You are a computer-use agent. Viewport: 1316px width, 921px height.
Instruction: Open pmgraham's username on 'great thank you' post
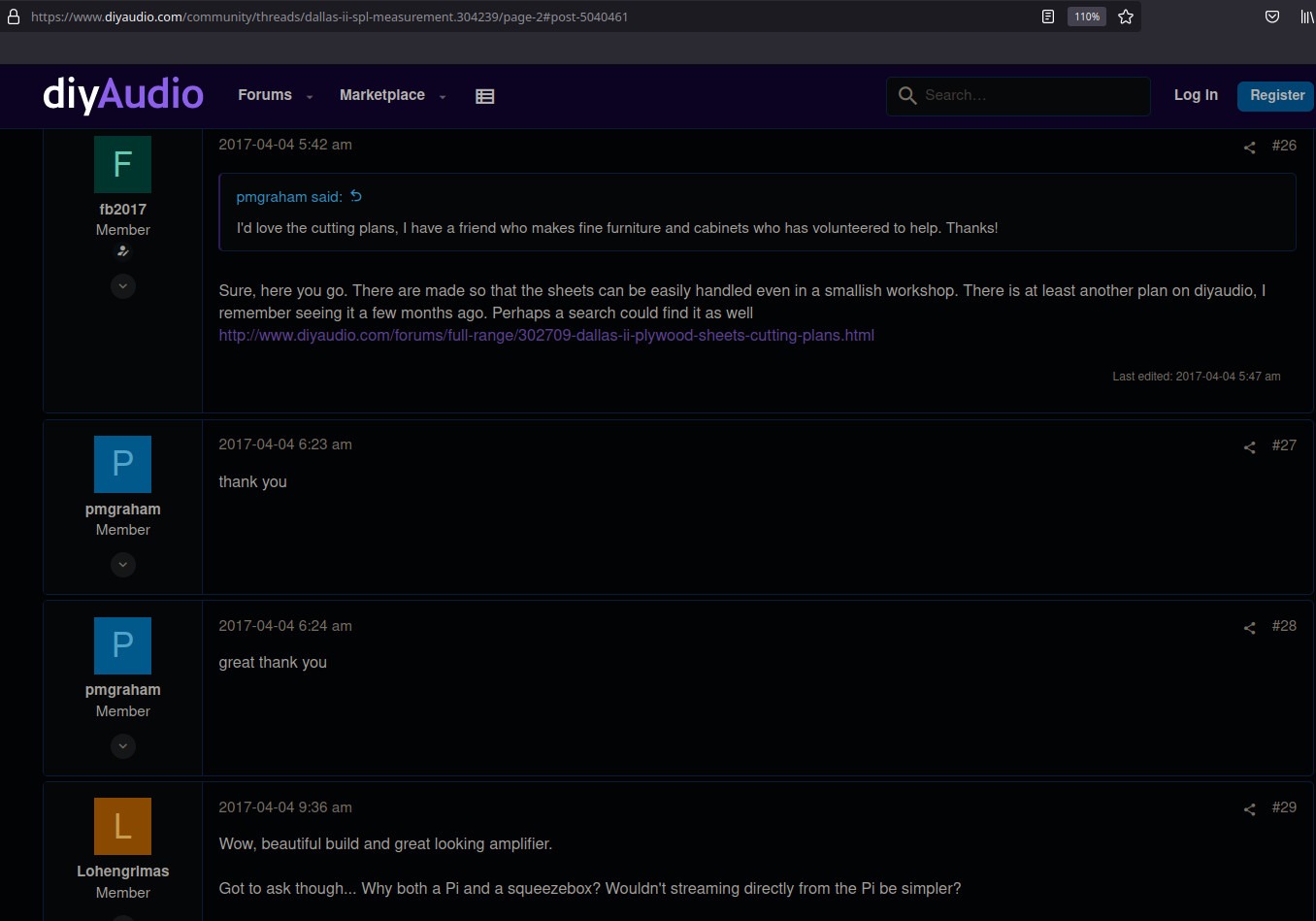point(123,689)
